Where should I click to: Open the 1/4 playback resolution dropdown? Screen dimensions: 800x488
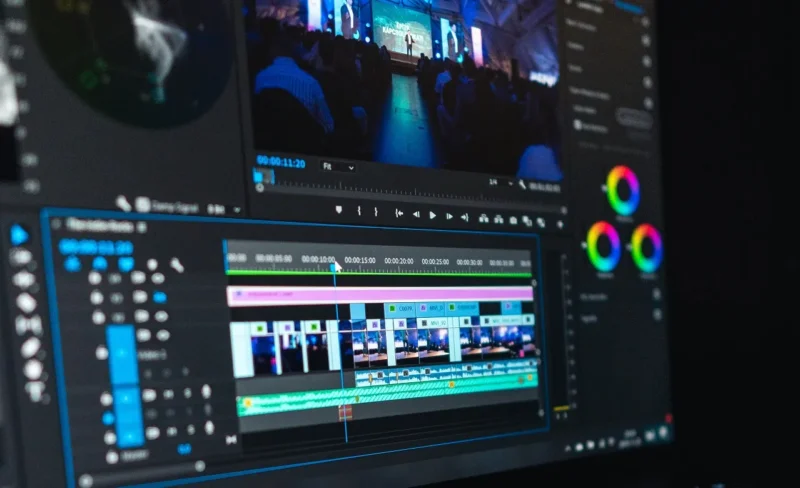coord(501,183)
